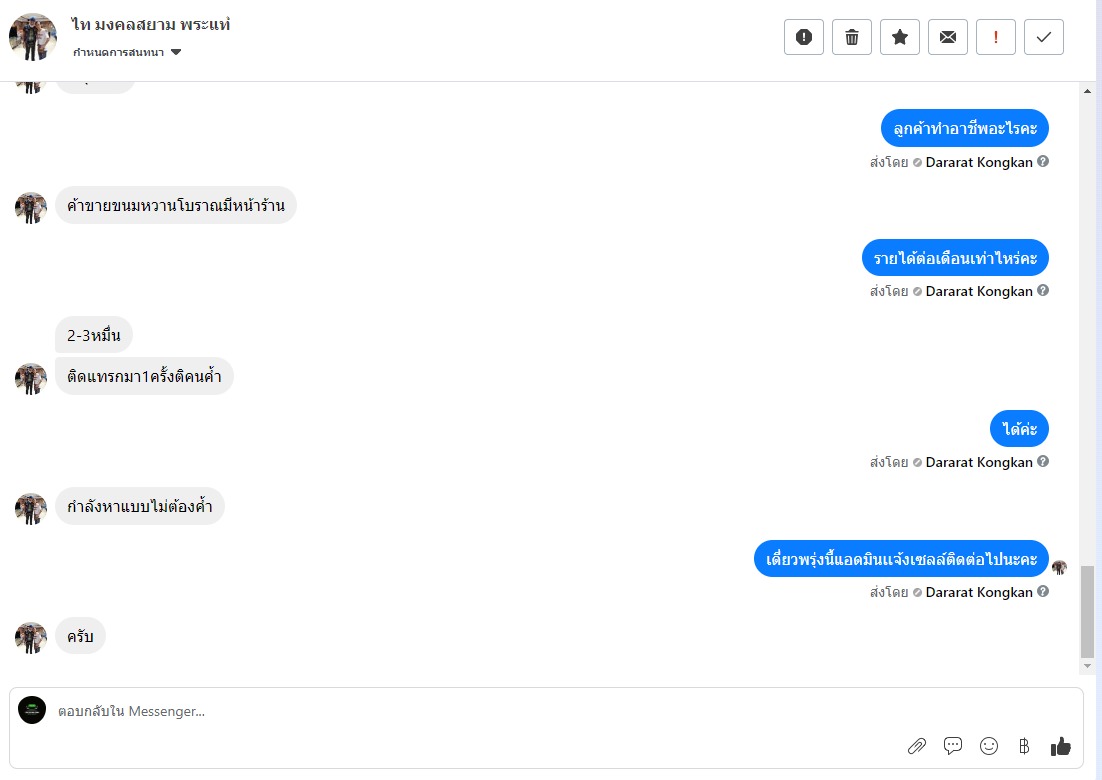Click the chat scrollbar thumb
This screenshot has width=1102, height=780.
point(1089,610)
